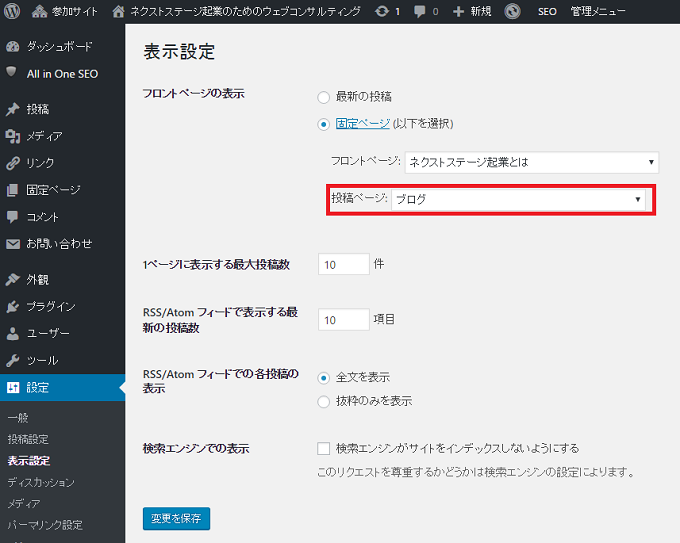Open 管理メニュー in admin bar
Screen dimensions: 680x543
[x=598, y=12]
